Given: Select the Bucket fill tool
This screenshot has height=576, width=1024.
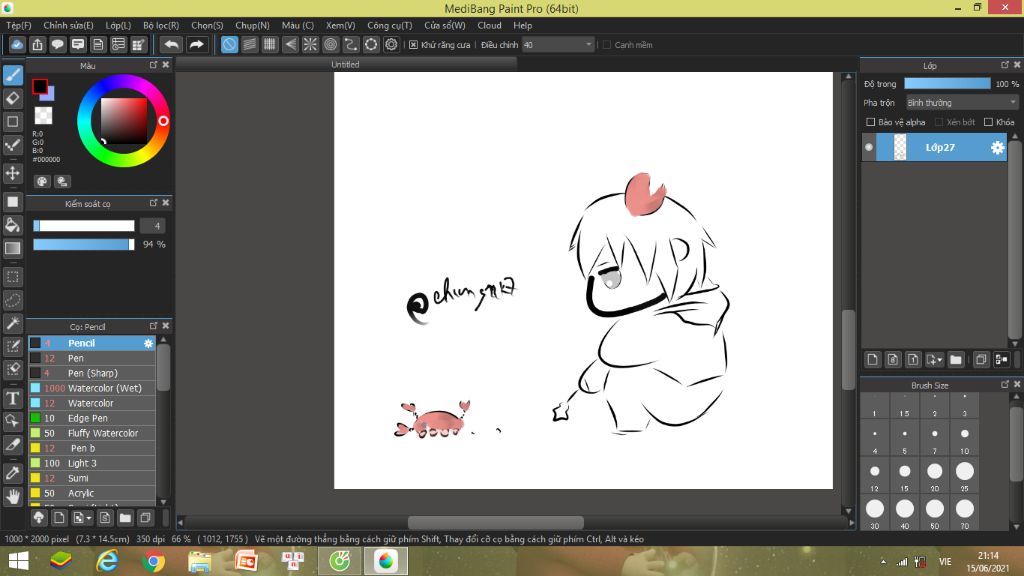Looking at the screenshot, I should (x=12, y=225).
